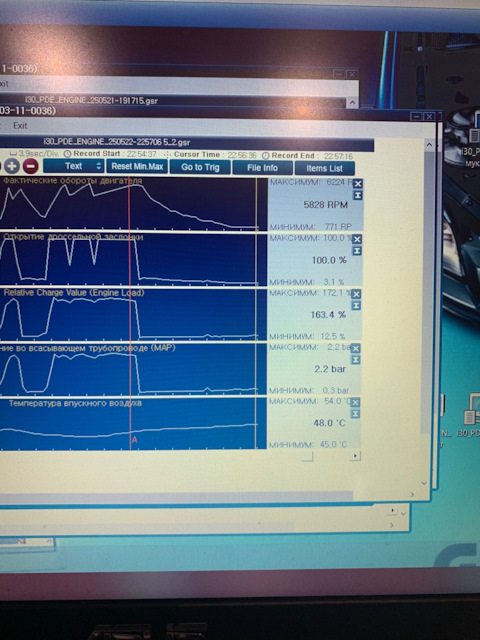
Task: Select the red cursor A marker
Action: tap(135, 440)
